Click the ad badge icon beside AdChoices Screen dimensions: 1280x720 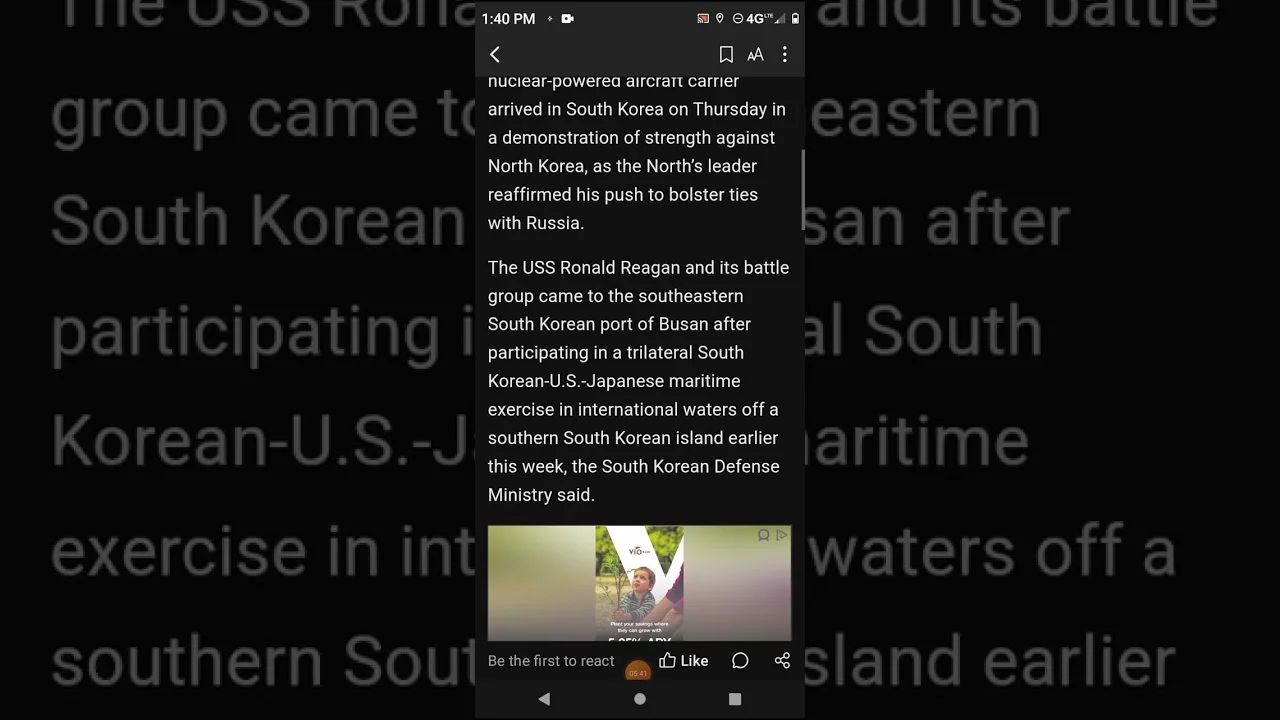[x=764, y=536]
